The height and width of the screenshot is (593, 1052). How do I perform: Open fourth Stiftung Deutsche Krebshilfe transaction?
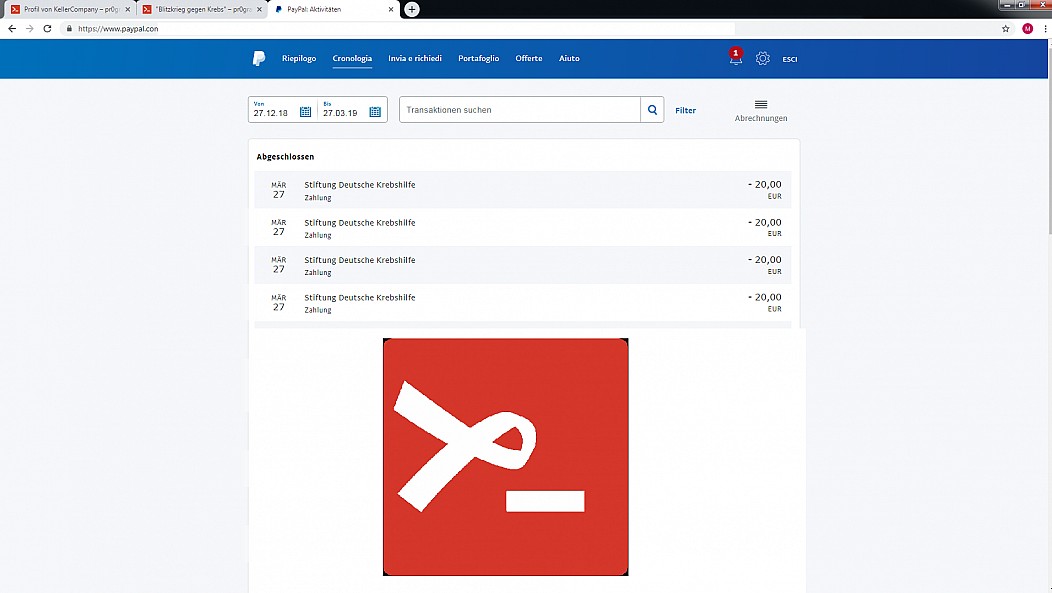(x=523, y=303)
